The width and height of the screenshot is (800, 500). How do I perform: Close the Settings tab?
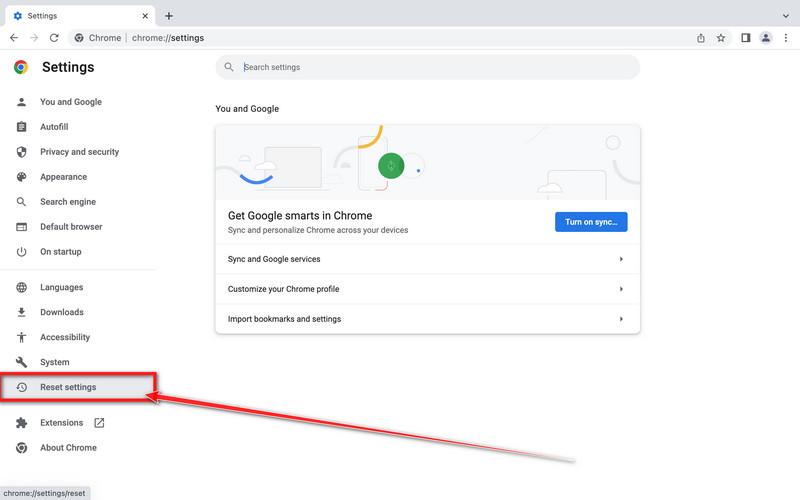click(145, 16)
